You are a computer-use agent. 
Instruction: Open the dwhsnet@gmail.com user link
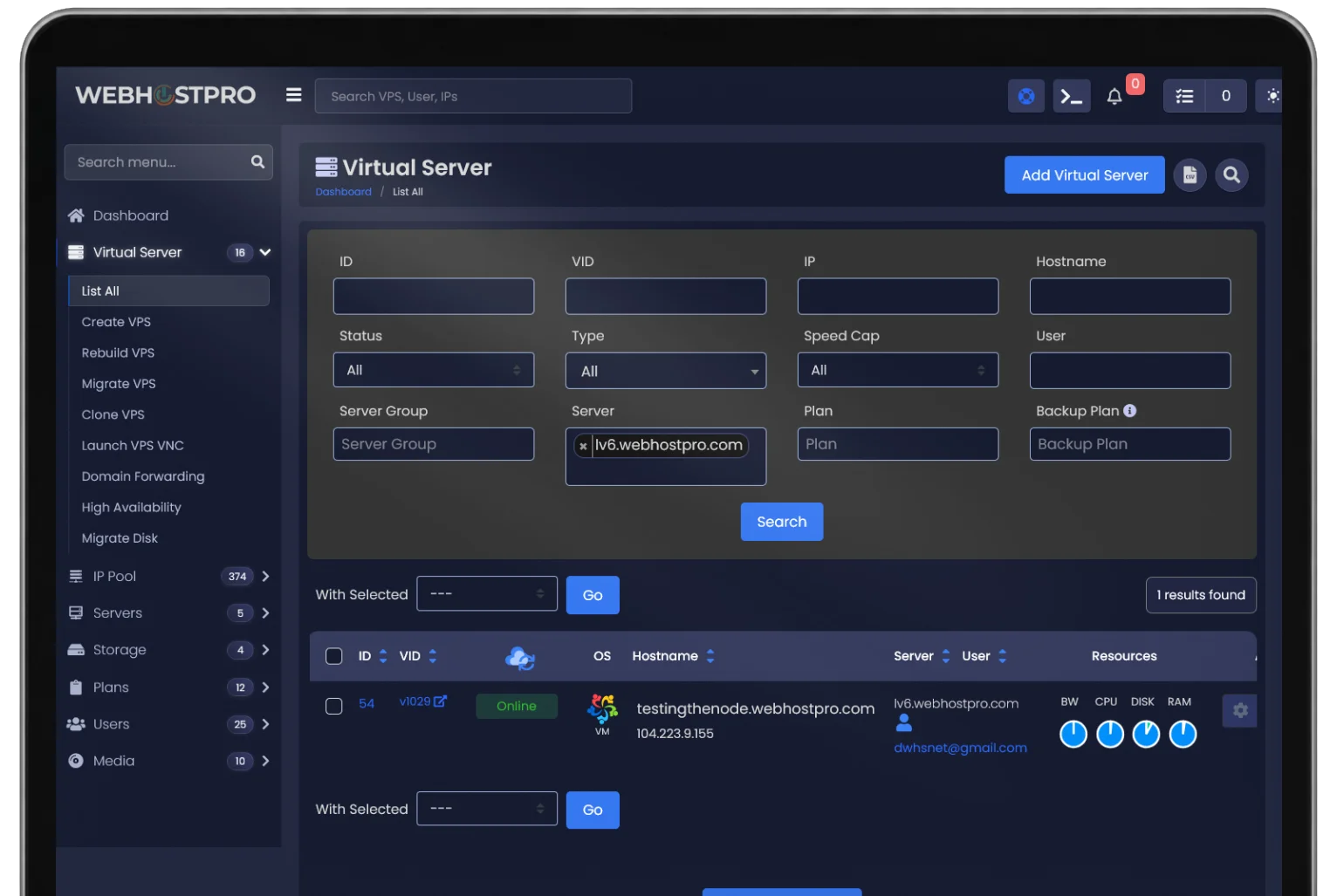pyautogui.click(x=960, y=748)
